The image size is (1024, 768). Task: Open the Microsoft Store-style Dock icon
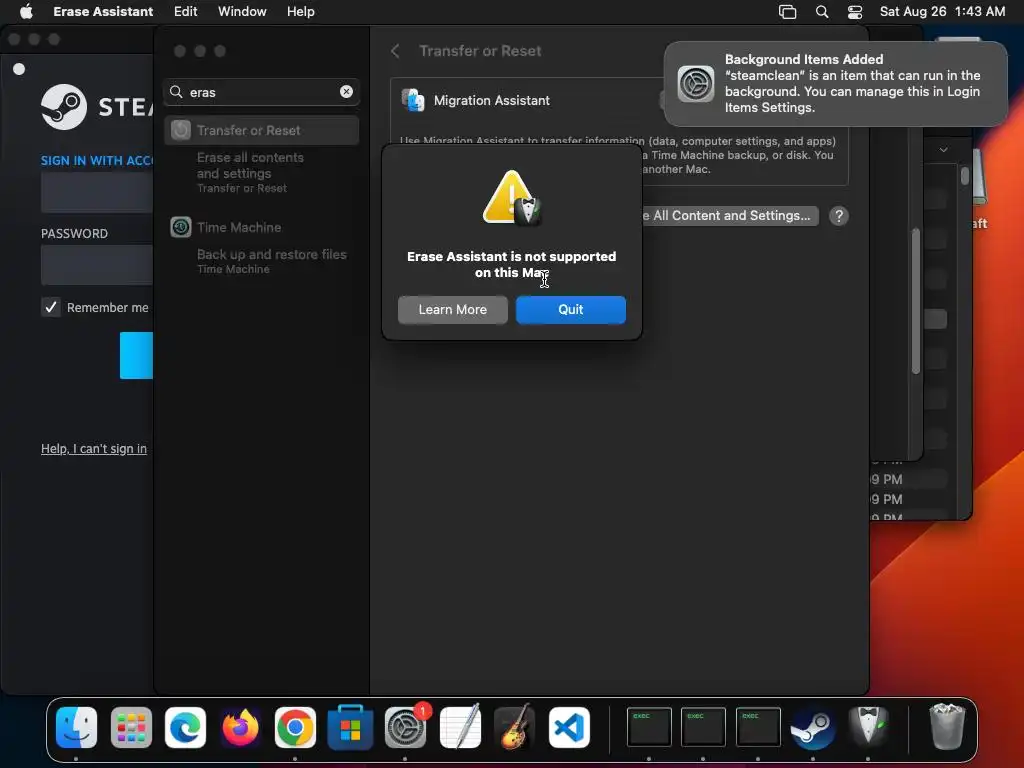(x=350, y=727)
